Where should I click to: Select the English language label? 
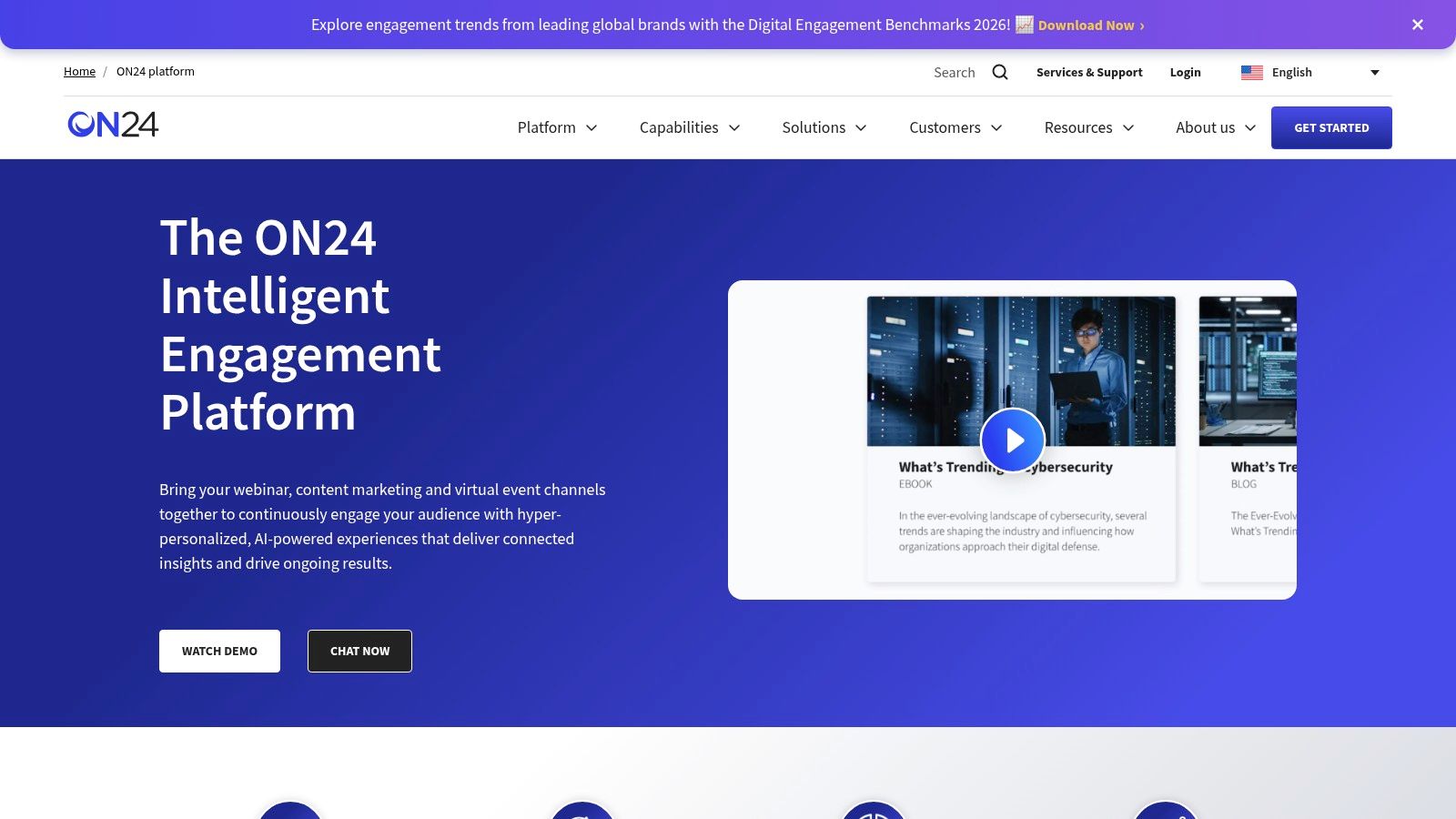click(1291, 72)
